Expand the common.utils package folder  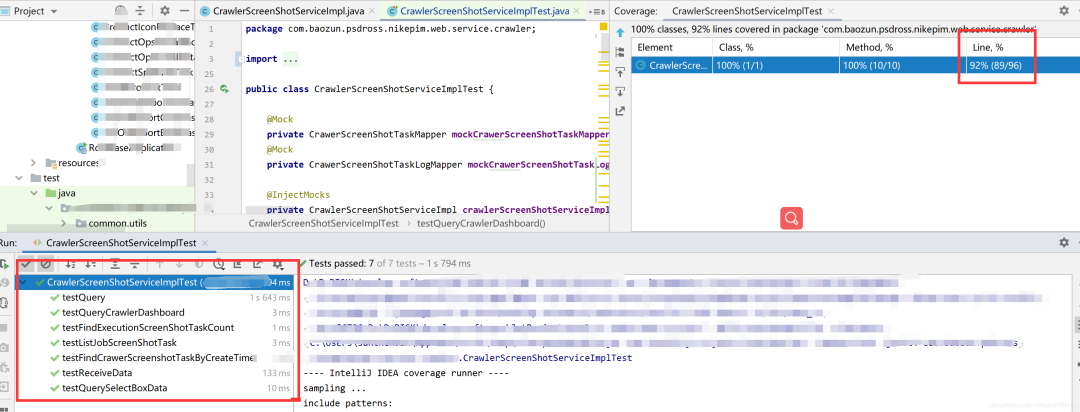click(x=63, y=223)
